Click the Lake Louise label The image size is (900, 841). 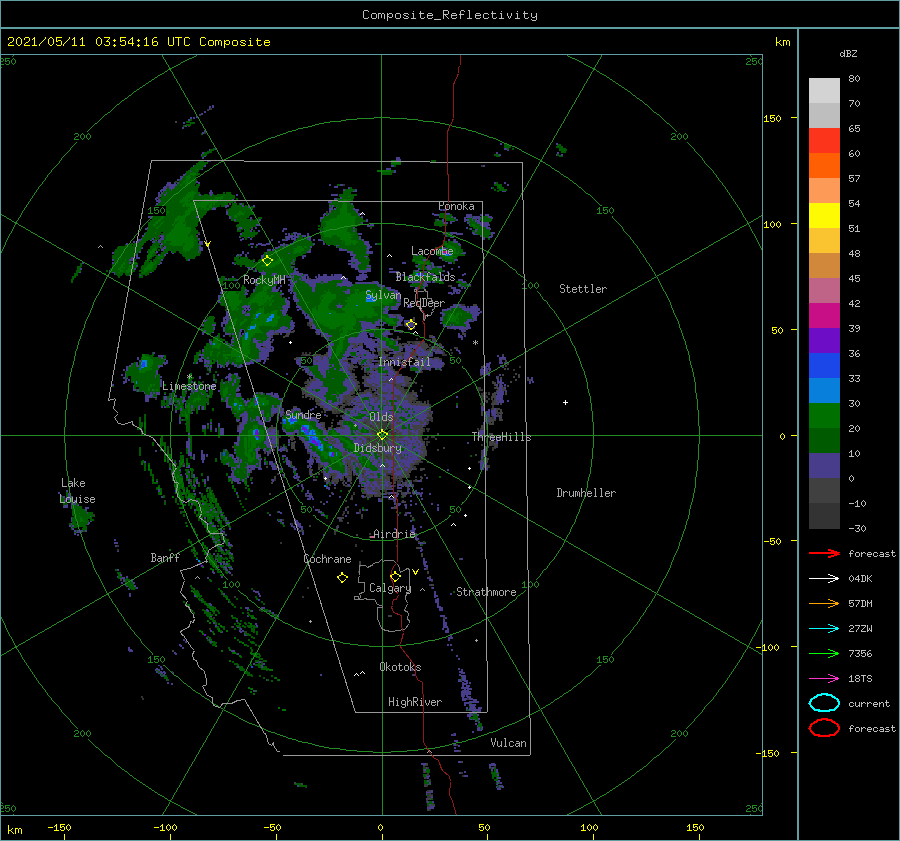77,491
